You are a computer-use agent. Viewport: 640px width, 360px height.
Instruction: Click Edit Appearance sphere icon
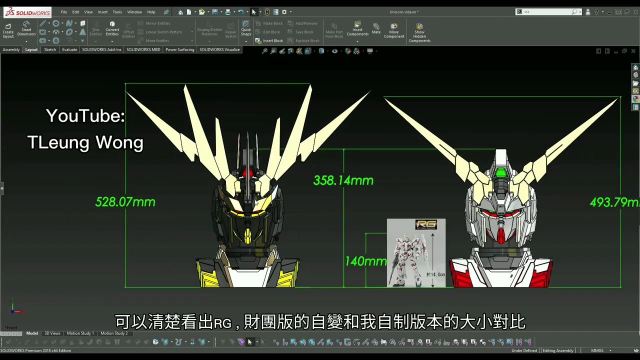pyautogui.click(x=348, y=51)
